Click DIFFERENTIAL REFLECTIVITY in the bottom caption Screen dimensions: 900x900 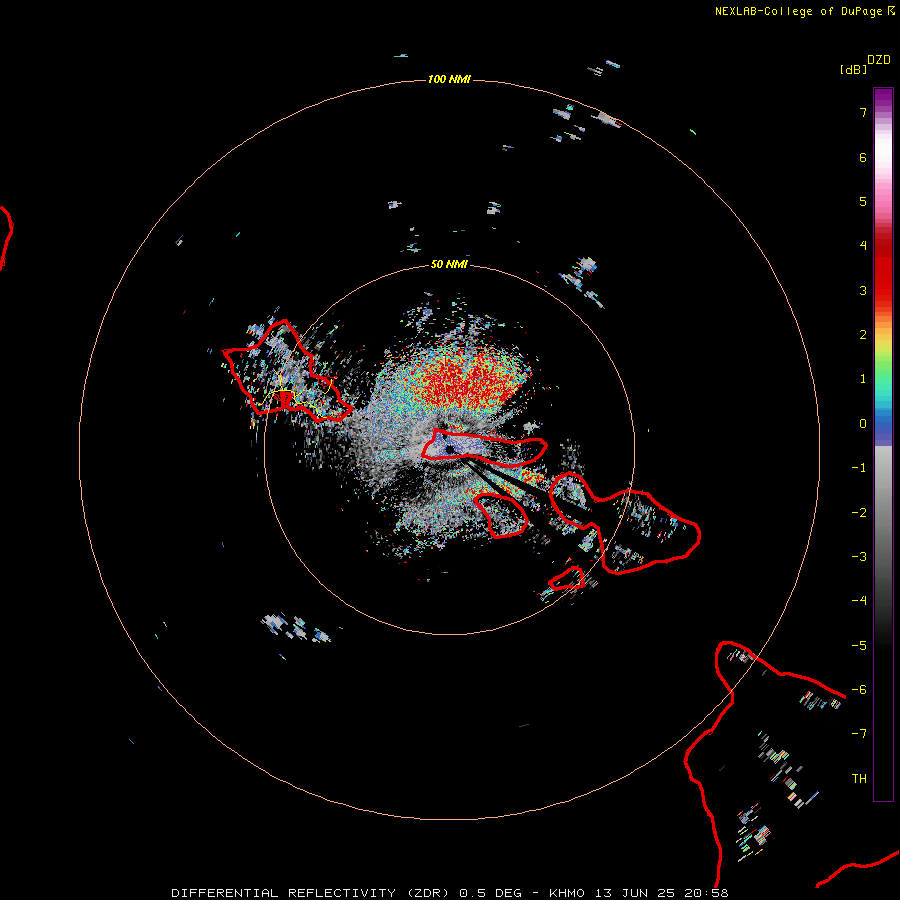click(284, 893)
